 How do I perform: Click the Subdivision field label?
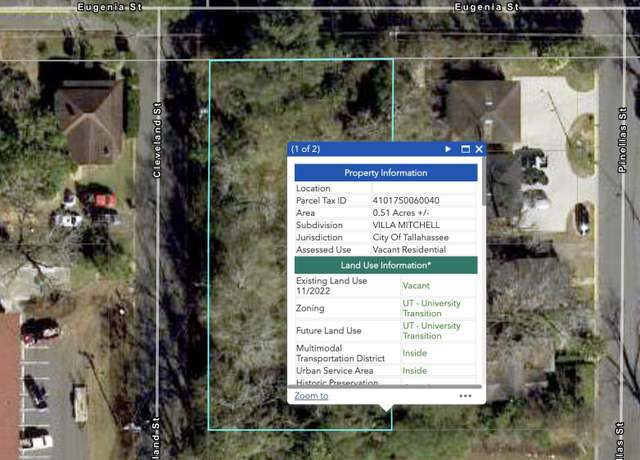click(319, 225)
